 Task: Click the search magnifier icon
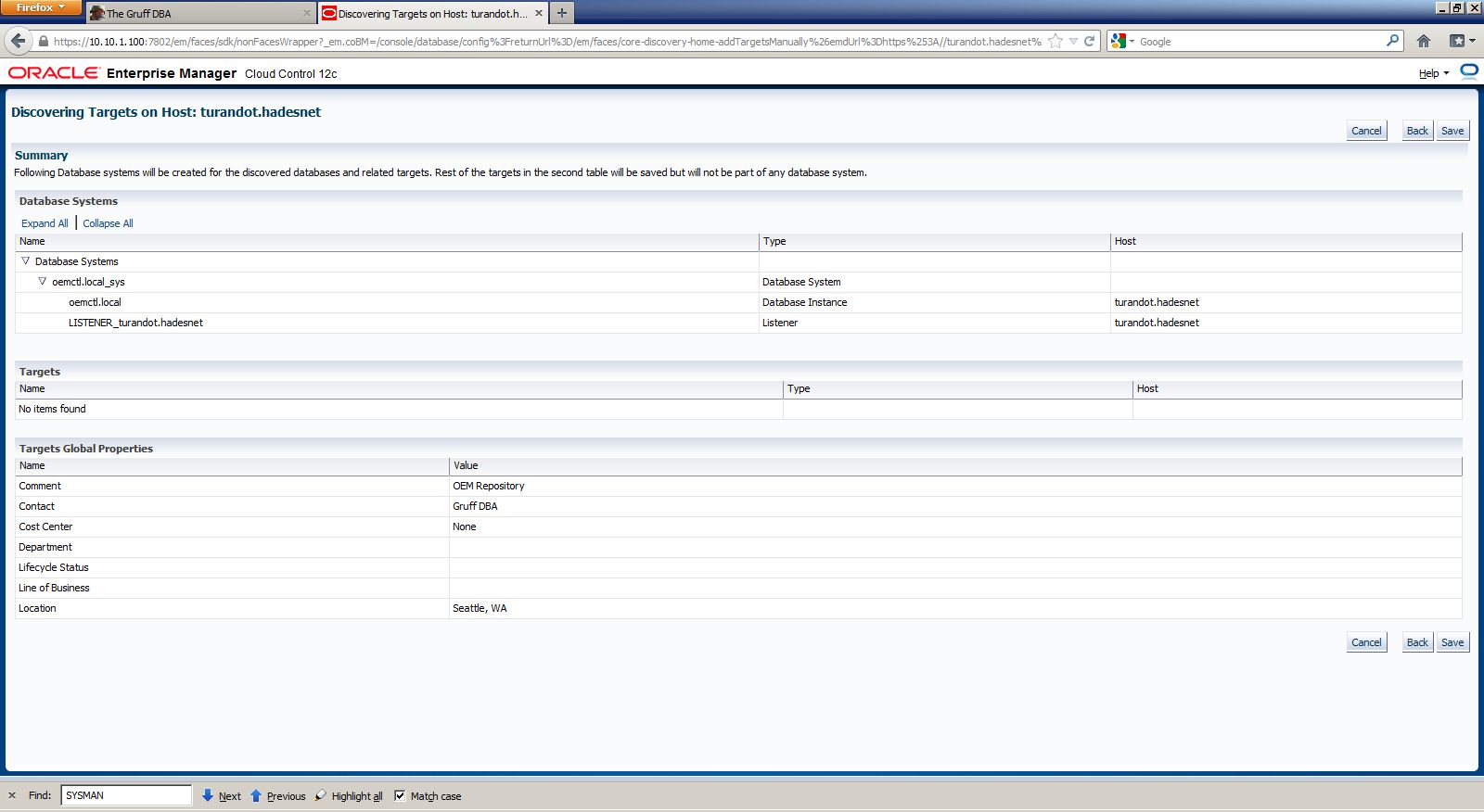[x=1392, y=41]
